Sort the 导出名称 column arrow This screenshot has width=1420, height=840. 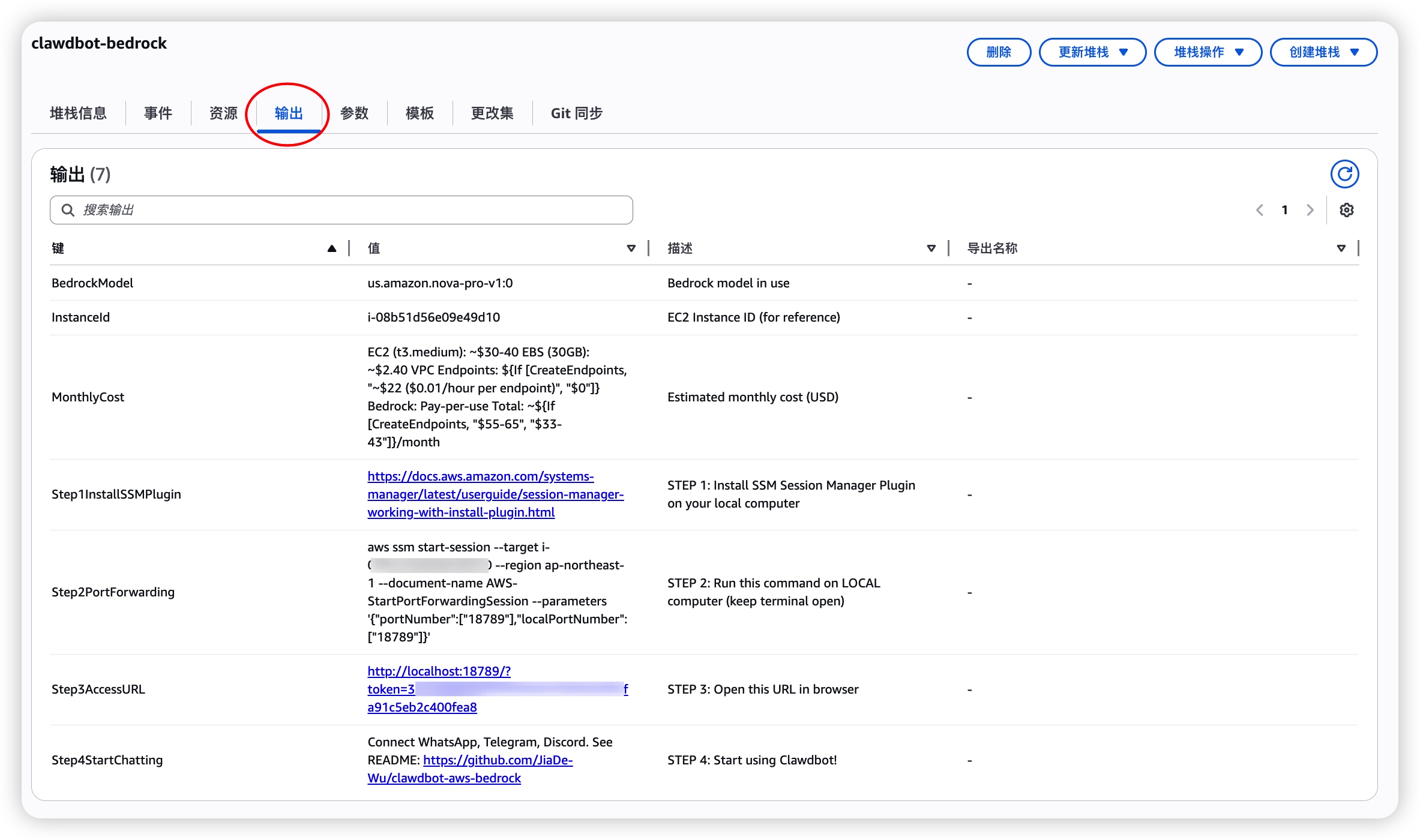1341,248
